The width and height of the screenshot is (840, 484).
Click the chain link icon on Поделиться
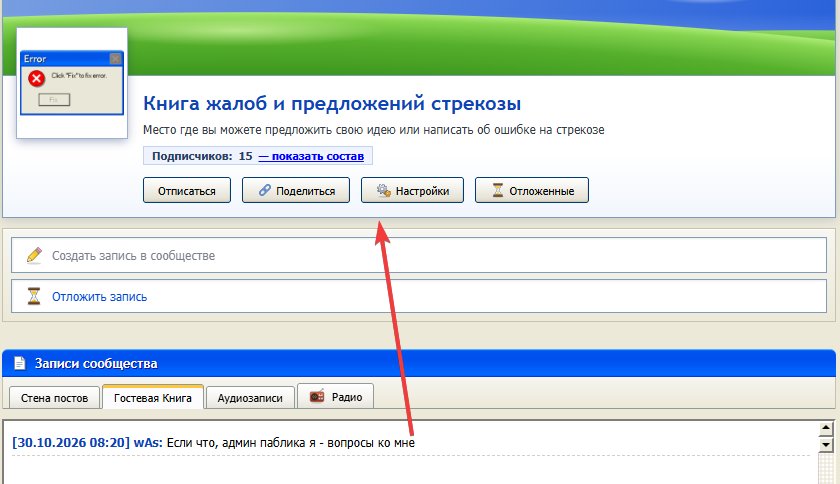(x=265, y=190)
